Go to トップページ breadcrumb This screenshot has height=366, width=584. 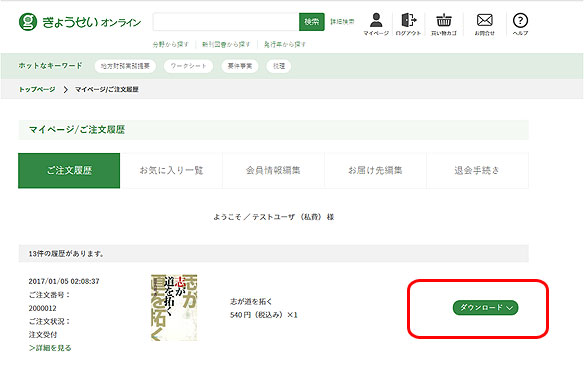37,89
